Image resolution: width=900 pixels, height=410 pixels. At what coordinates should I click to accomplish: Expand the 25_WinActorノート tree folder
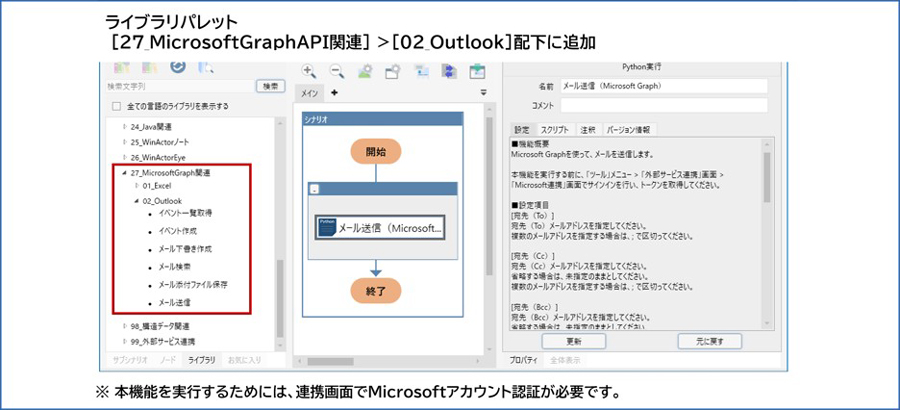125,141
